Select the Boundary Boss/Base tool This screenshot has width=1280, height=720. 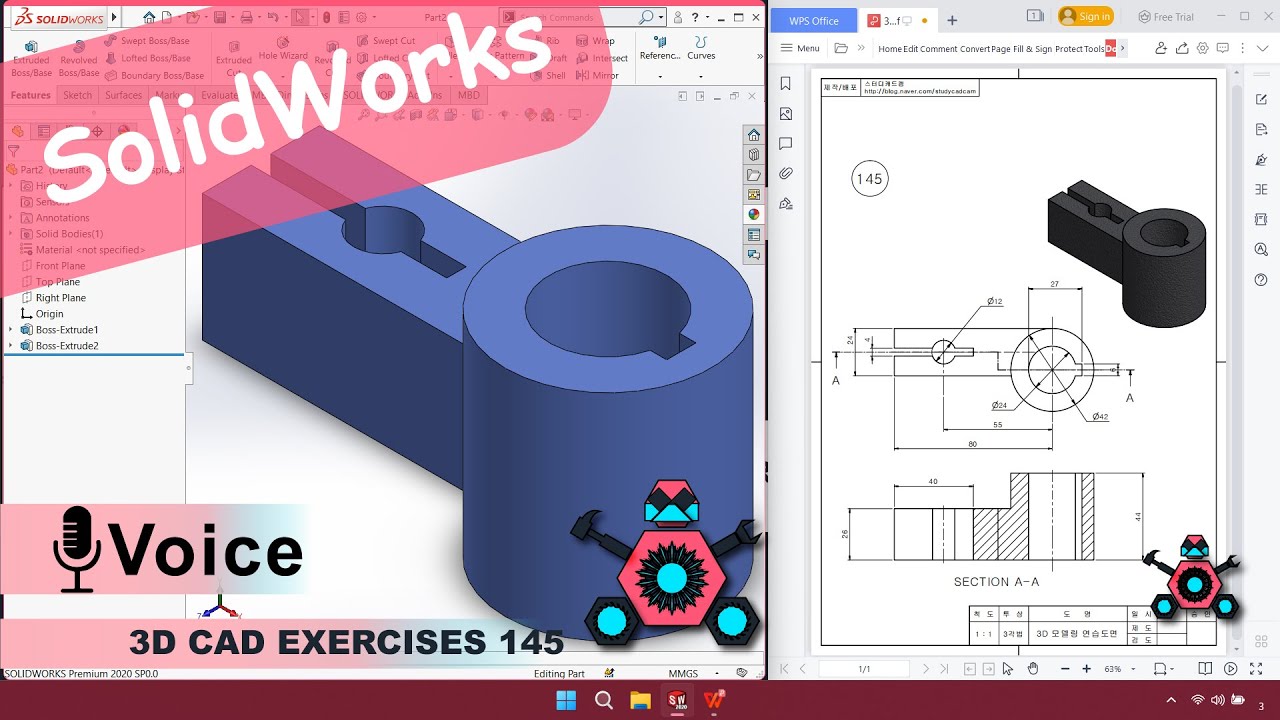point(154,75)
